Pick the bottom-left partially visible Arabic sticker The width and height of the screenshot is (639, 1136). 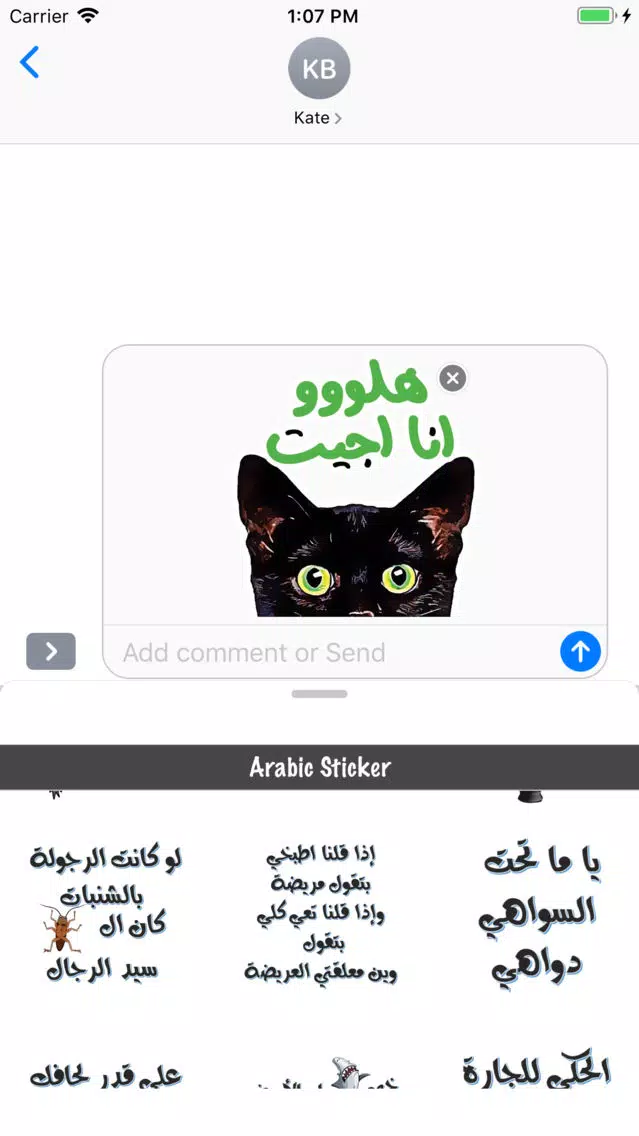[x=106, y=1076]
